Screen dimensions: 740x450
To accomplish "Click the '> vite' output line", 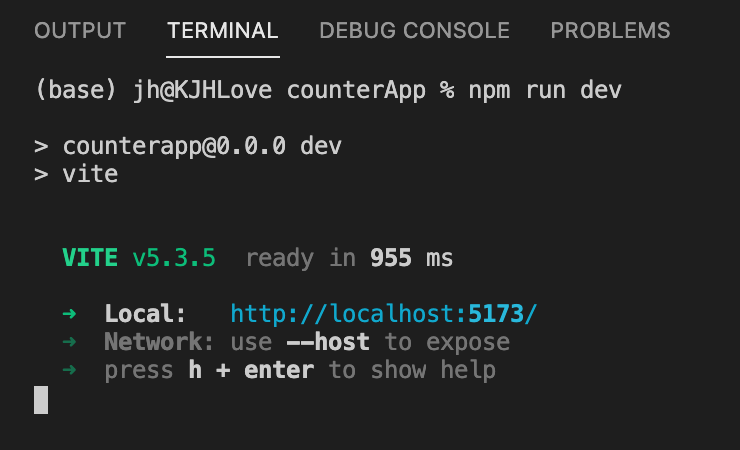I will point(76,174).
